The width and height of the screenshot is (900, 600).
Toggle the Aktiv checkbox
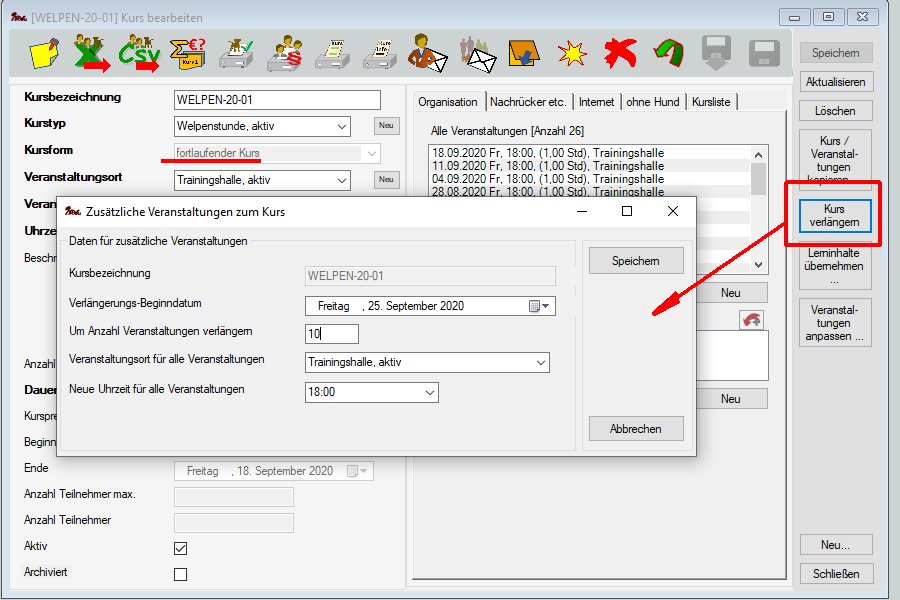181,548
